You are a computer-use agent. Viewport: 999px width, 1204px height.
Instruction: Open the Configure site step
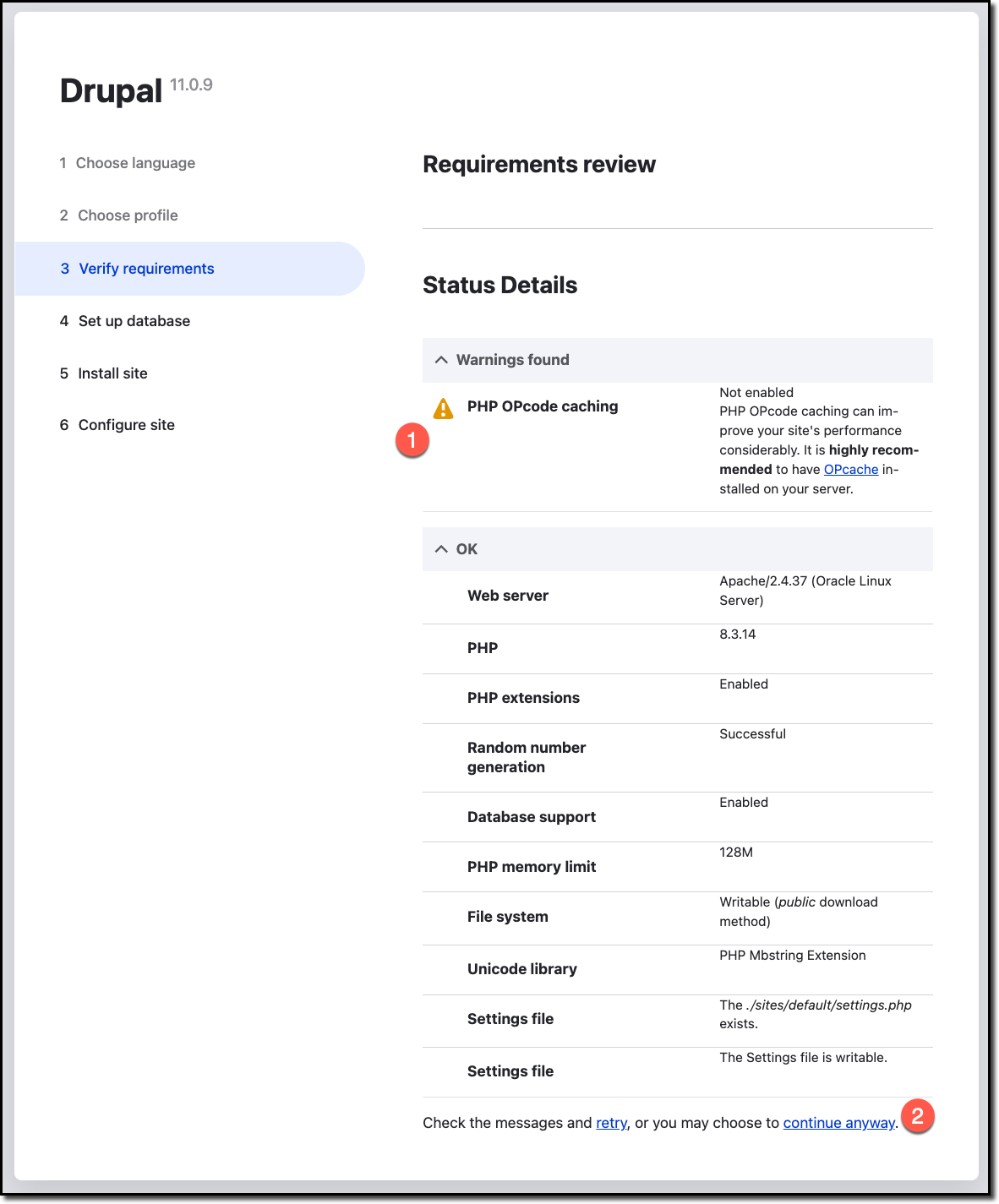coord(126,424)
